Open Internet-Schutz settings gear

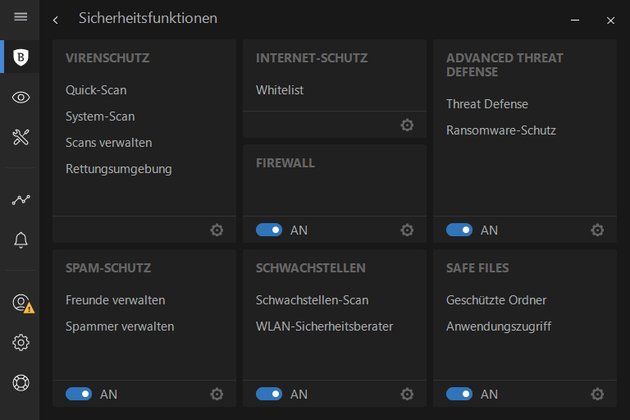click(x=407, y=125)
